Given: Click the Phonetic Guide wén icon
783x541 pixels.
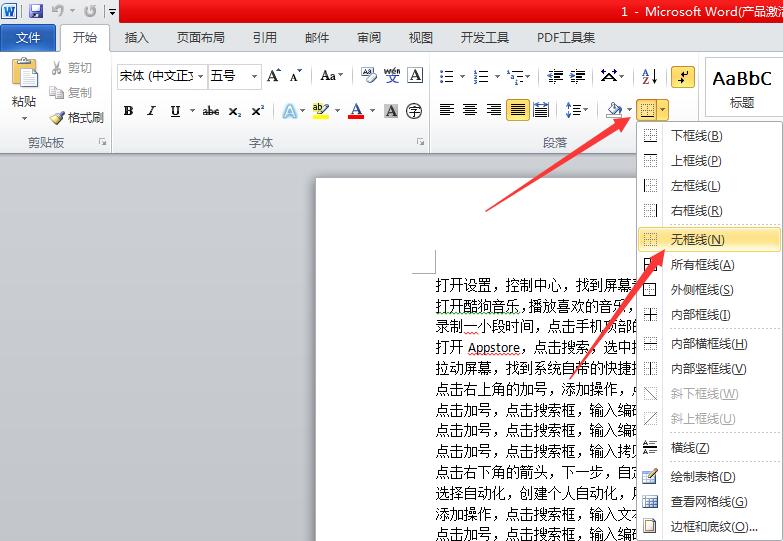Looking at the screenshot, I should coord(392,76).
